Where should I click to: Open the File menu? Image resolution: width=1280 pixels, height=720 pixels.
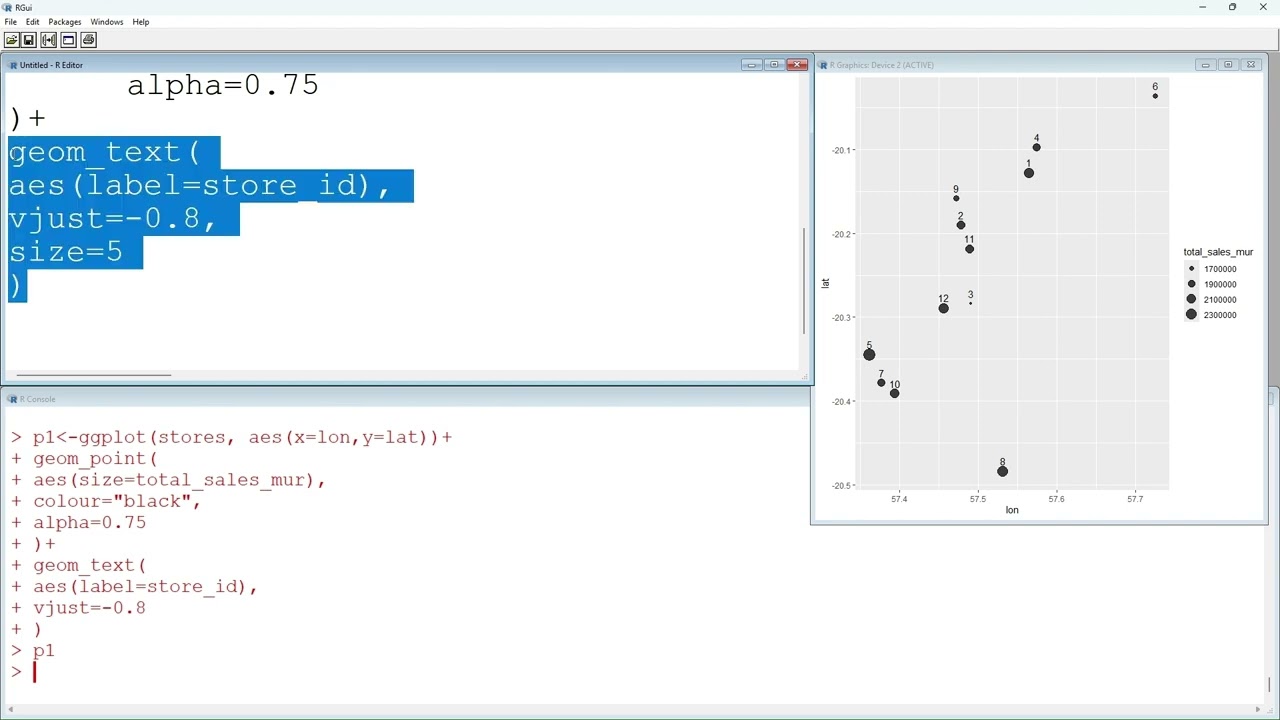click(10, 22)
